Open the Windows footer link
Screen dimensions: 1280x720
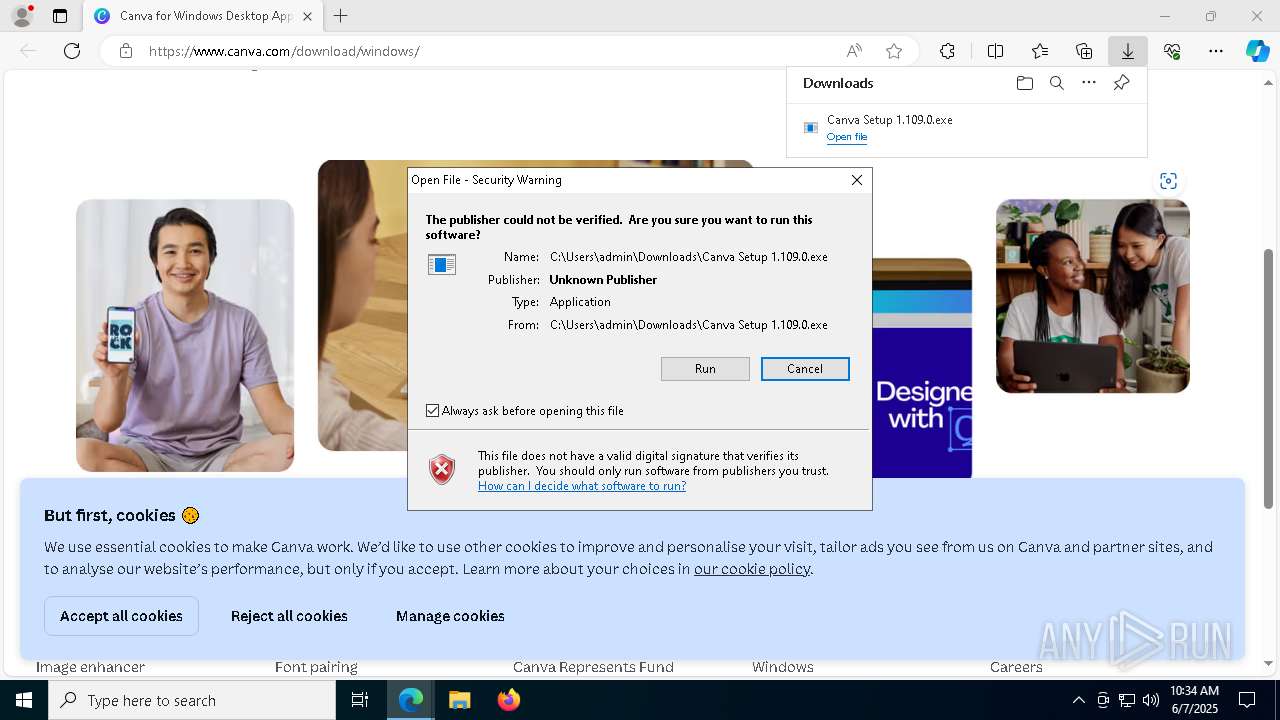[x=783, y=667]
